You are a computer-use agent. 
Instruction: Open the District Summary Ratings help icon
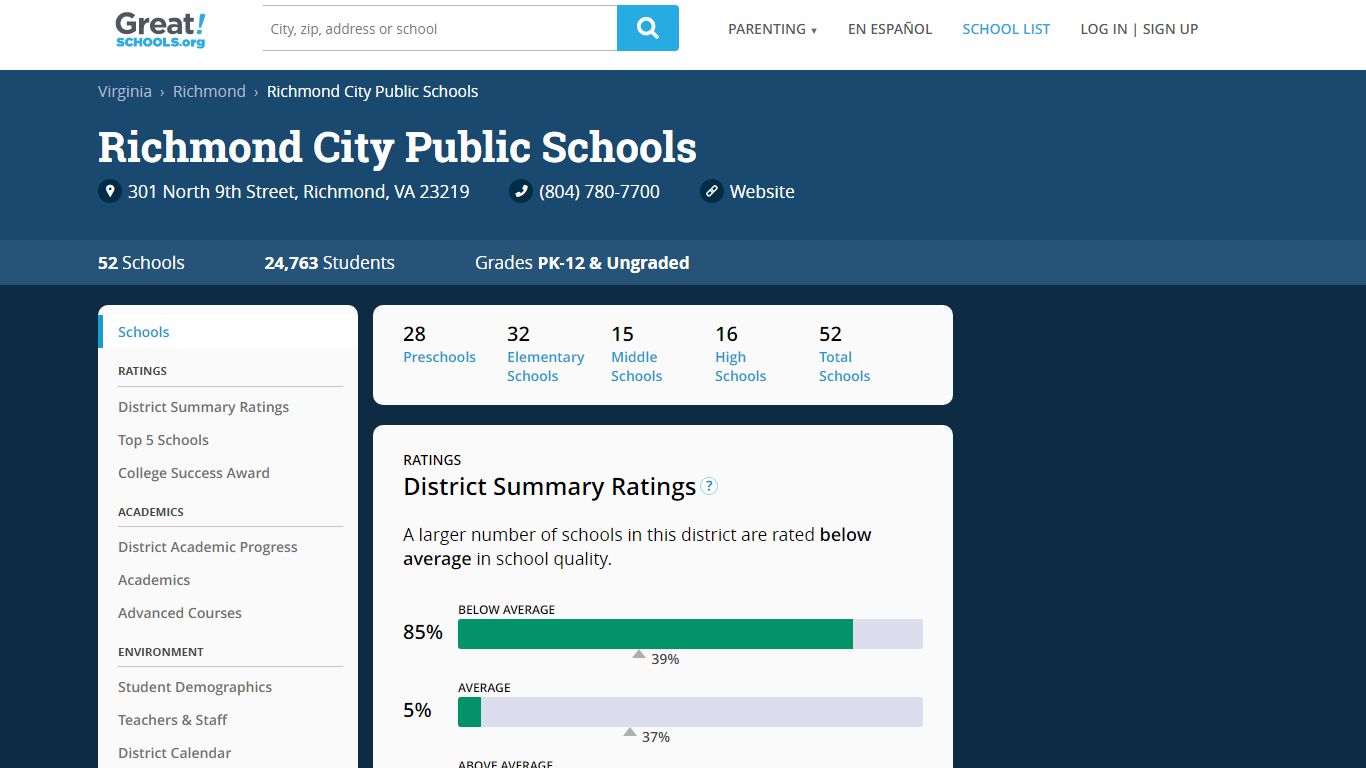[x=709, y=487]
